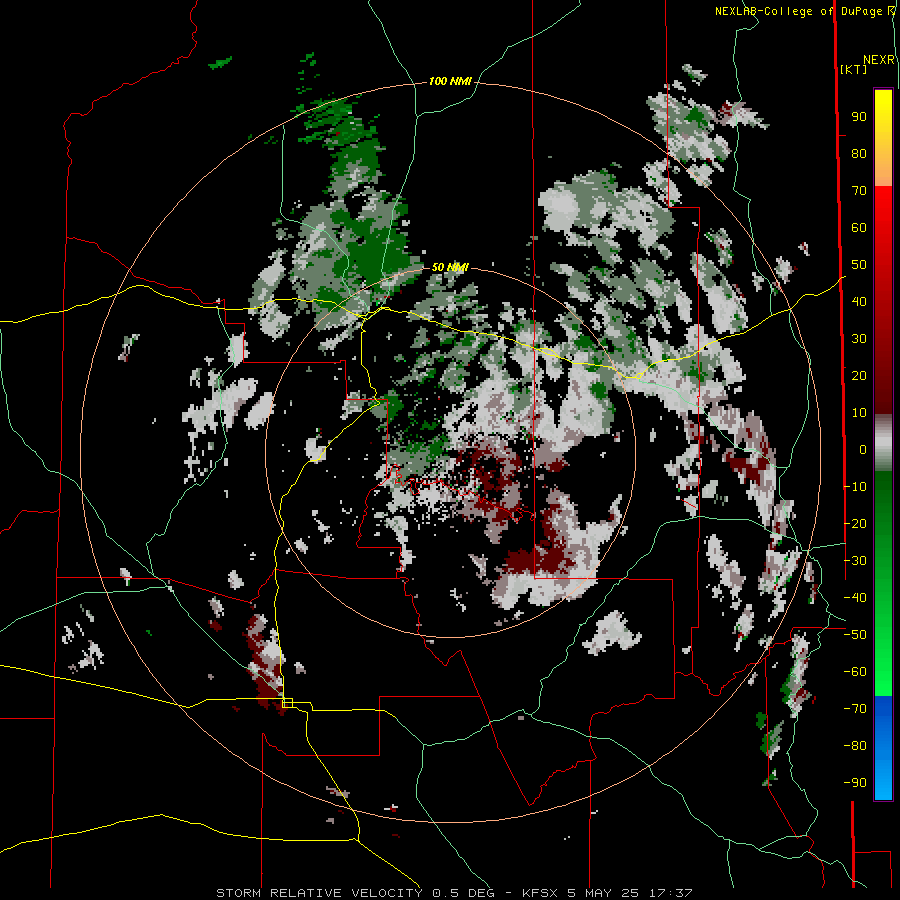The image size is (900, 900).
Task: Click the 50 NMI range ring label
Action: pyautogui.click(x=450, y=267)
